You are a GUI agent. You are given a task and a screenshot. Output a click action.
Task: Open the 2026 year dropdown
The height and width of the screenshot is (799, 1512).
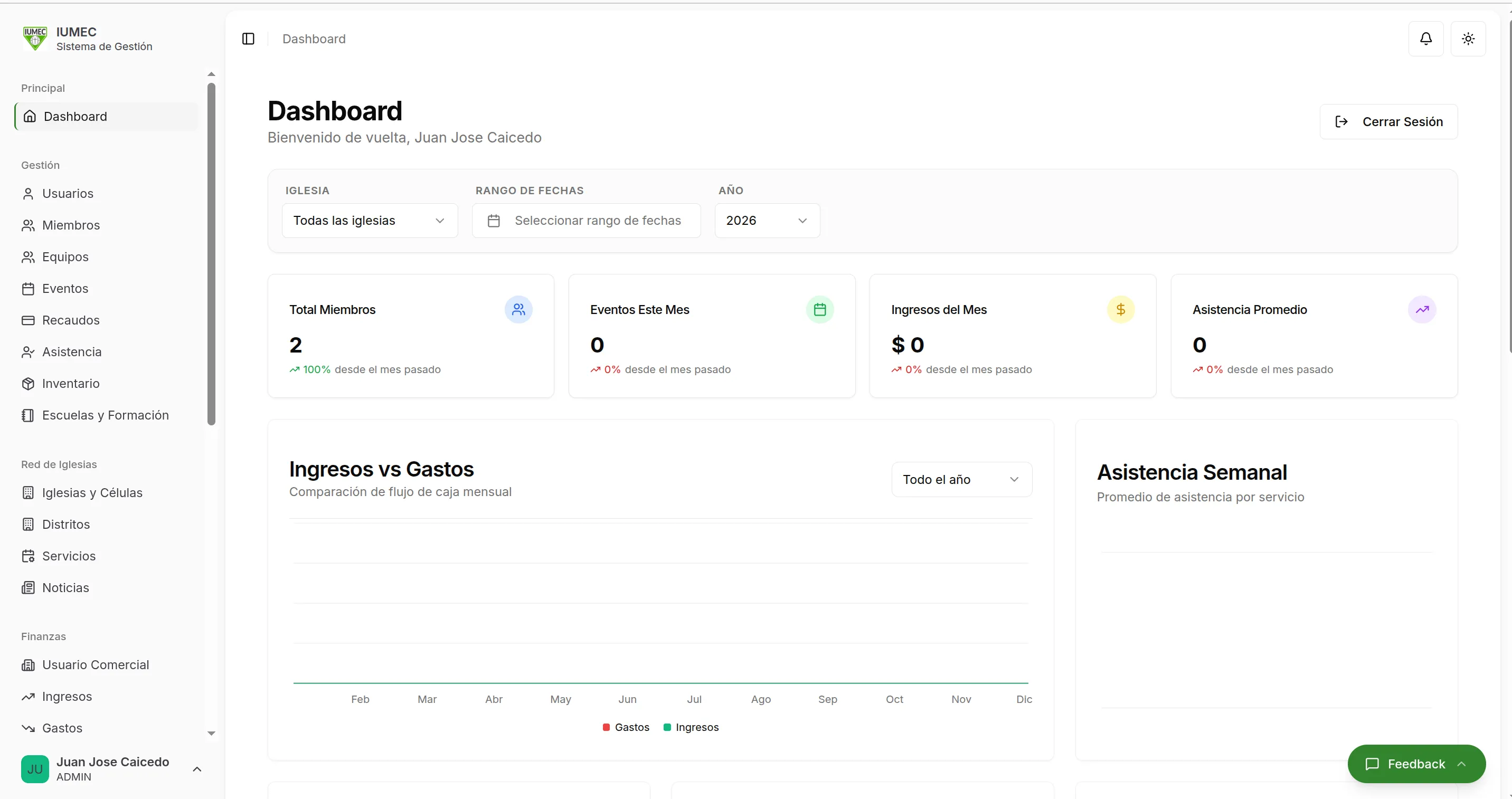click(x=767, y=221)
